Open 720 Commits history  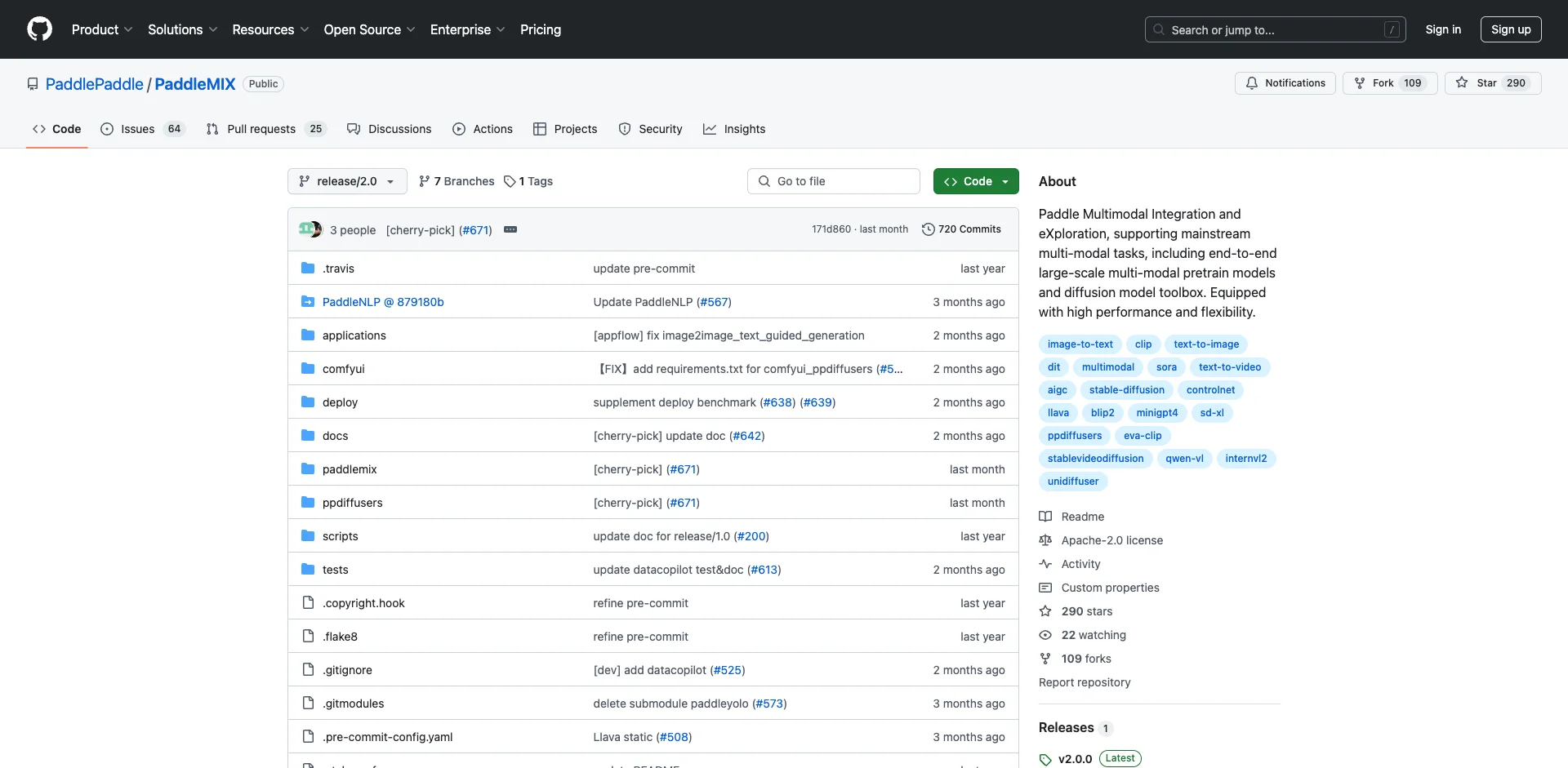(961, 229)
